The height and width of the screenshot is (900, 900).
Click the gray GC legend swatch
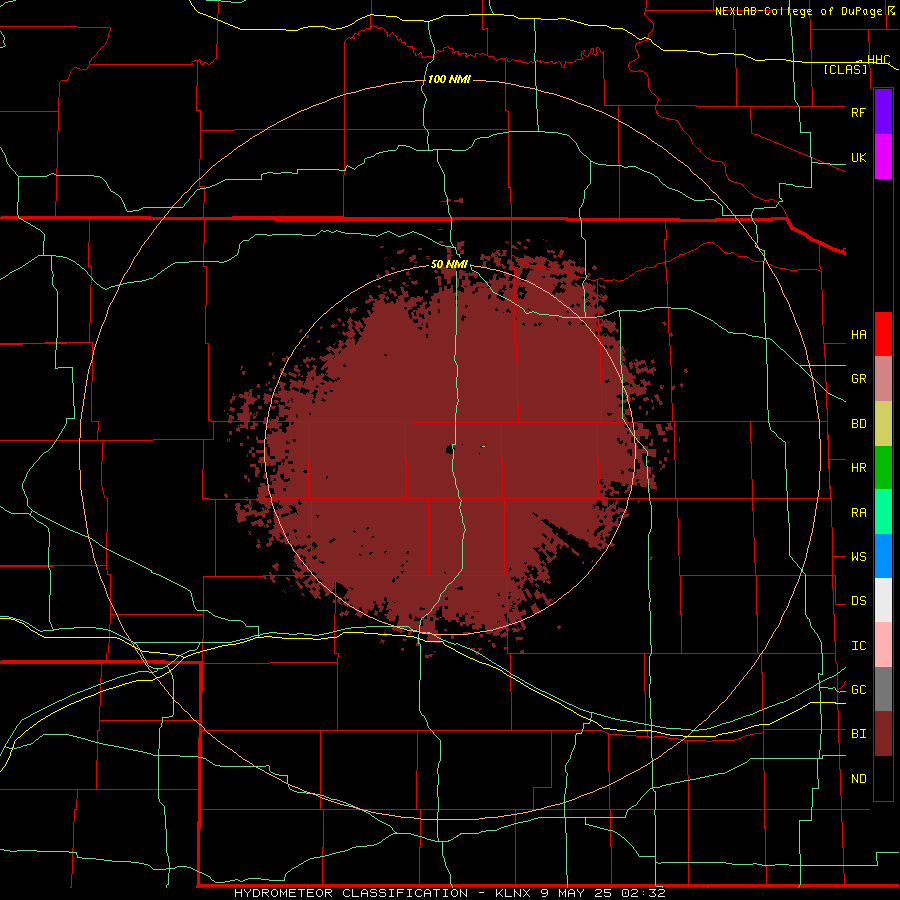point(883,689)
